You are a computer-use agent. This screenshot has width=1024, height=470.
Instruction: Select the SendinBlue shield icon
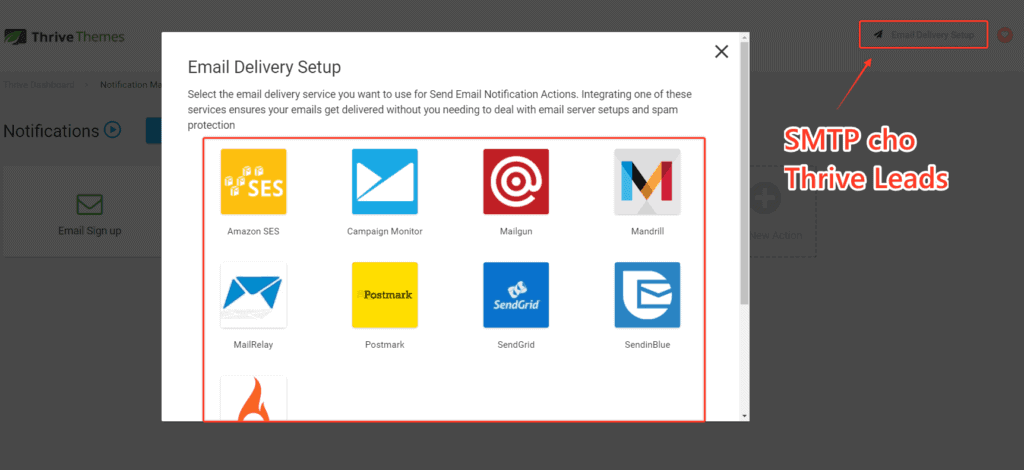[x=647, y=295]
